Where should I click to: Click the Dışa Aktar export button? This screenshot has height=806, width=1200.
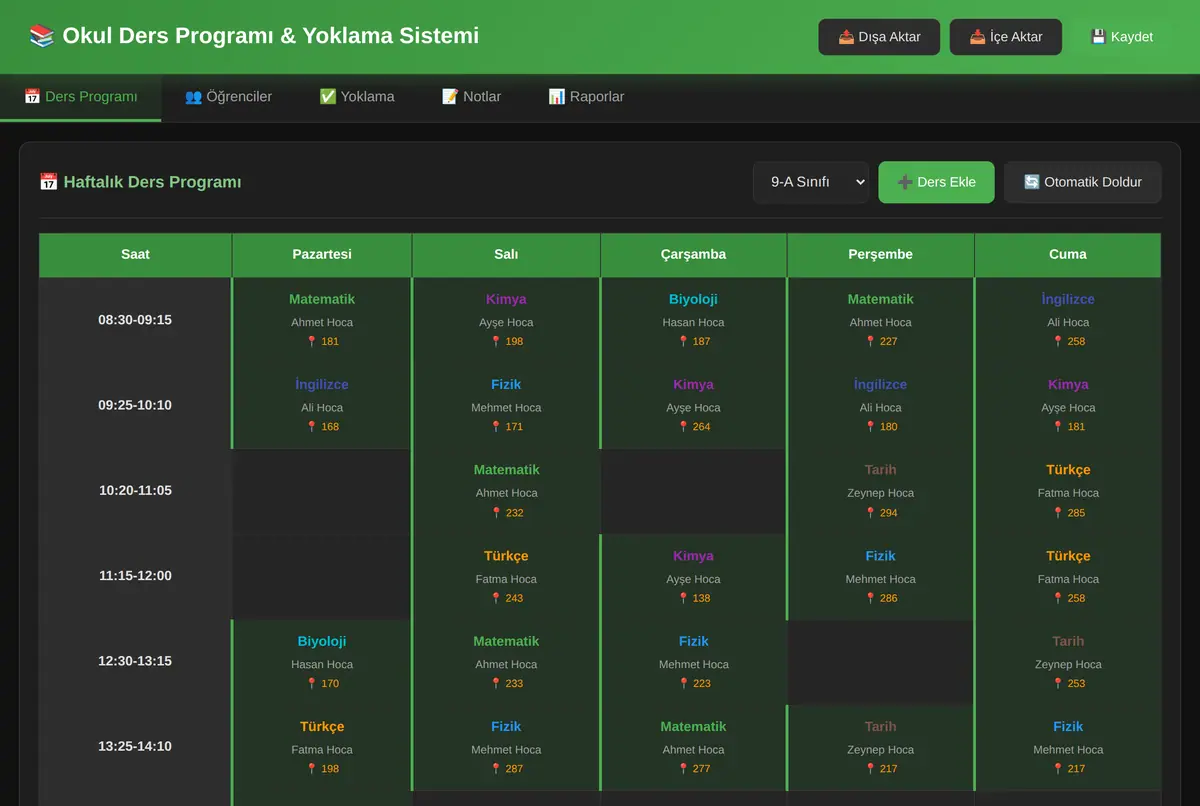[x=879, y=37]
